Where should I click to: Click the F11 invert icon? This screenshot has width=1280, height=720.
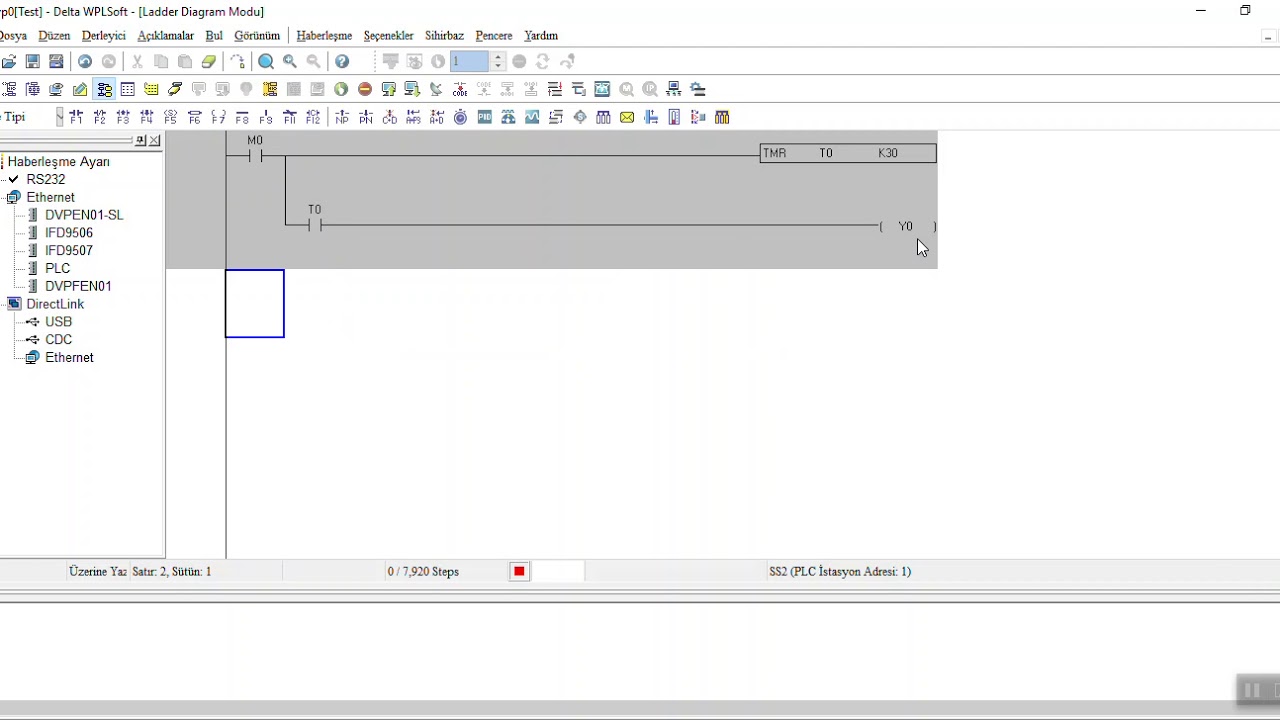(290, 117)
